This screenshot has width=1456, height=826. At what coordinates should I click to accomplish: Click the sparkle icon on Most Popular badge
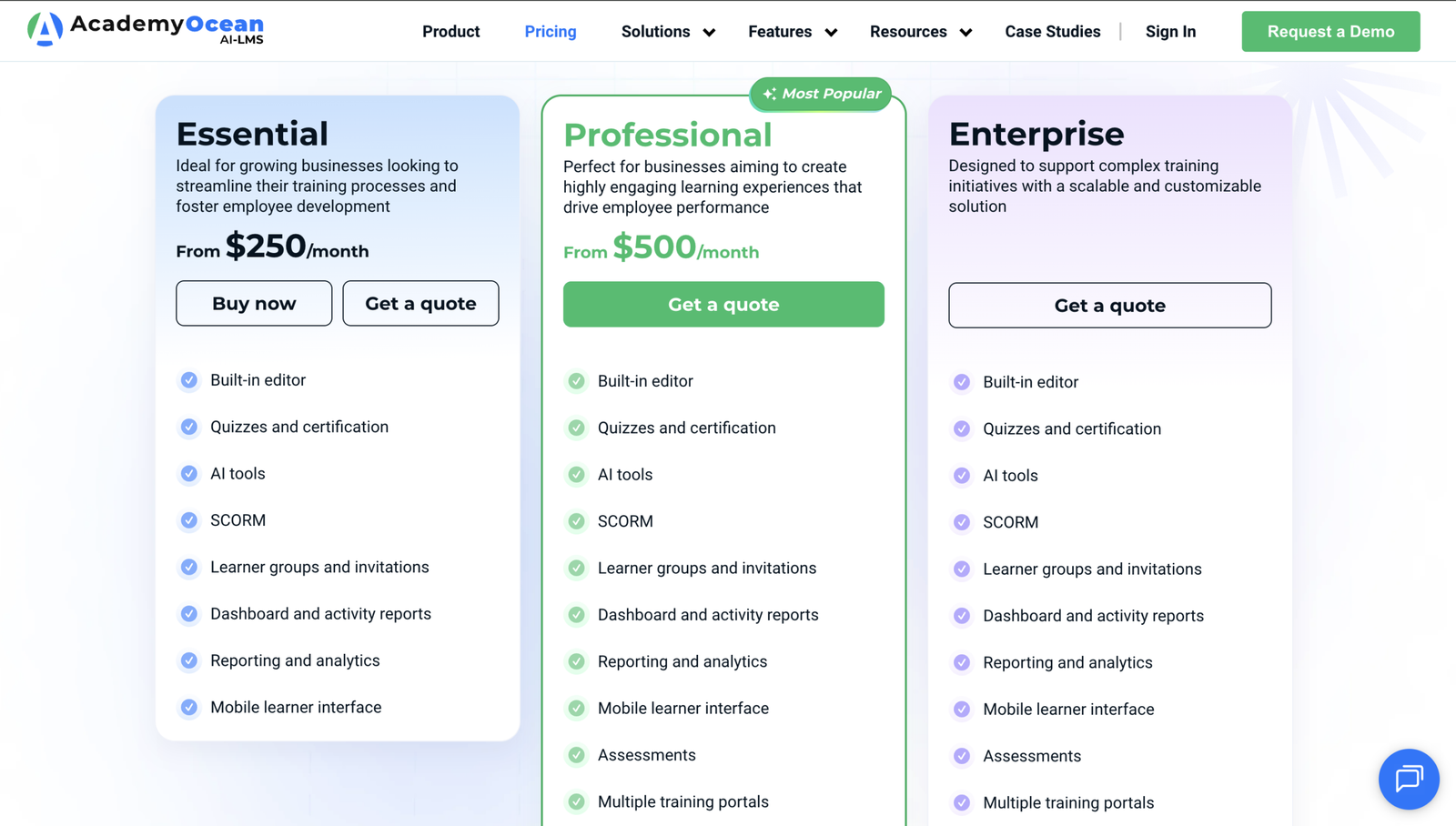point(770,94)
